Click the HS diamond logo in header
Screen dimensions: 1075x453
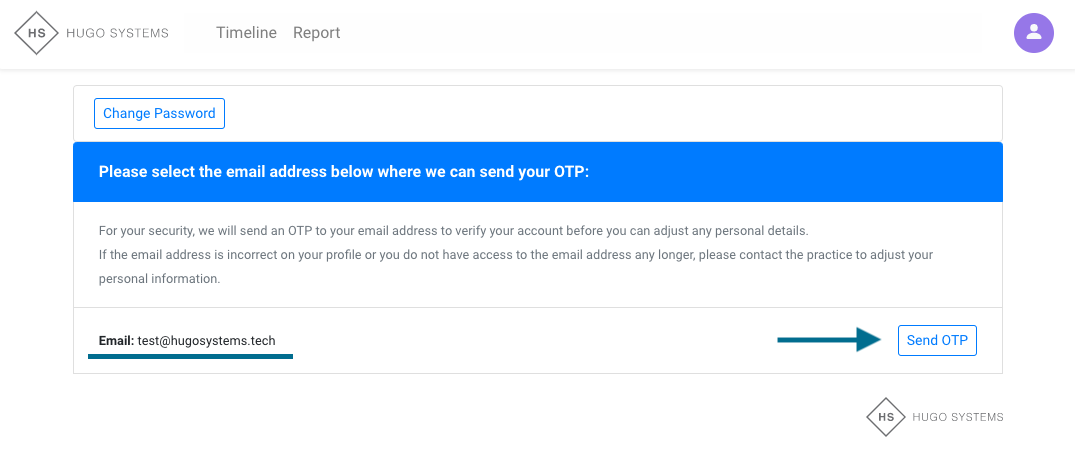click(x=37, y=33)
